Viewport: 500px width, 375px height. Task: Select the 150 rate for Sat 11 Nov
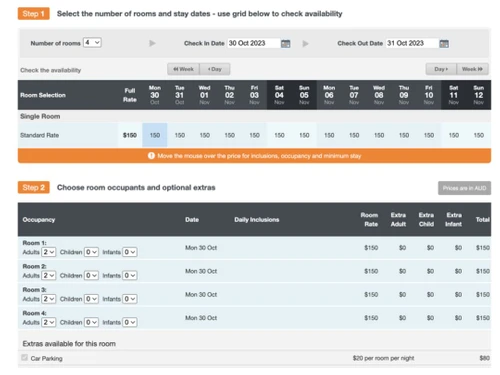pyautogui.click(x=454, y=135)
